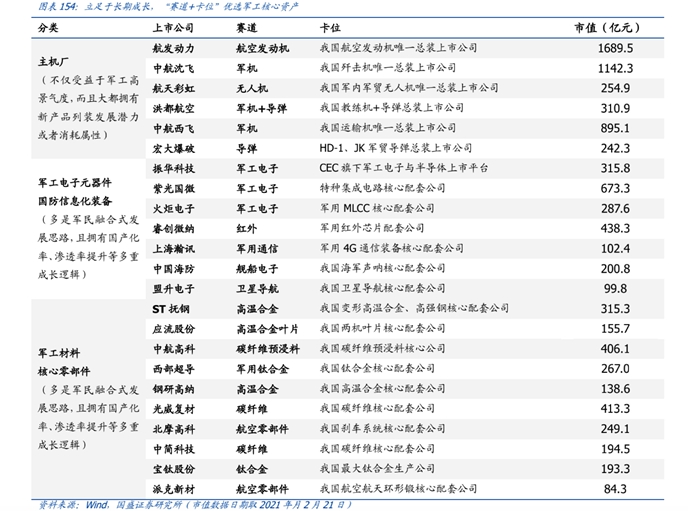Click the market value 1689.5
The image size is (688, 511).
coord(615,48)
